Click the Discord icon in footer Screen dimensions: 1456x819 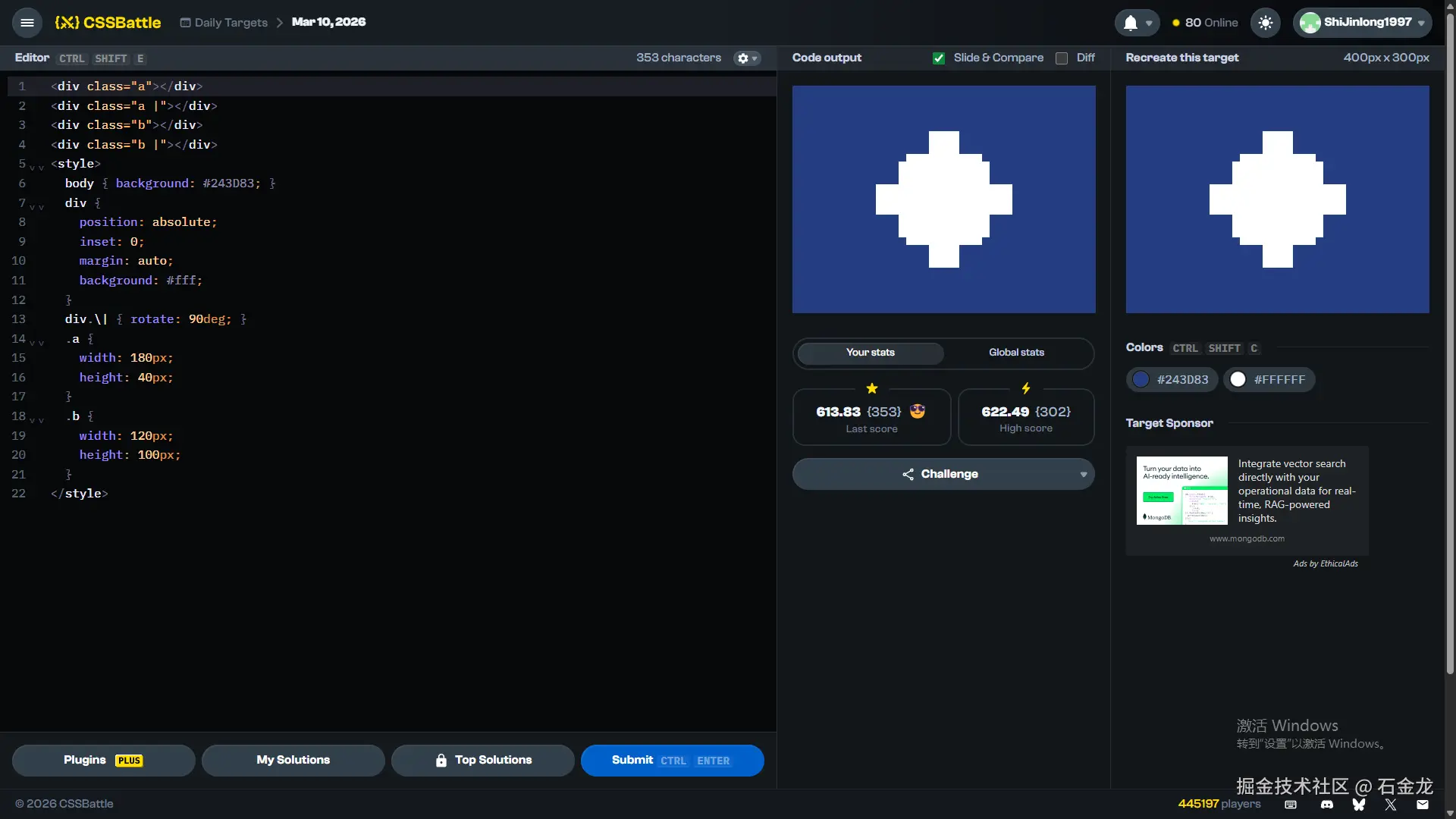[x=1326, y=805]
